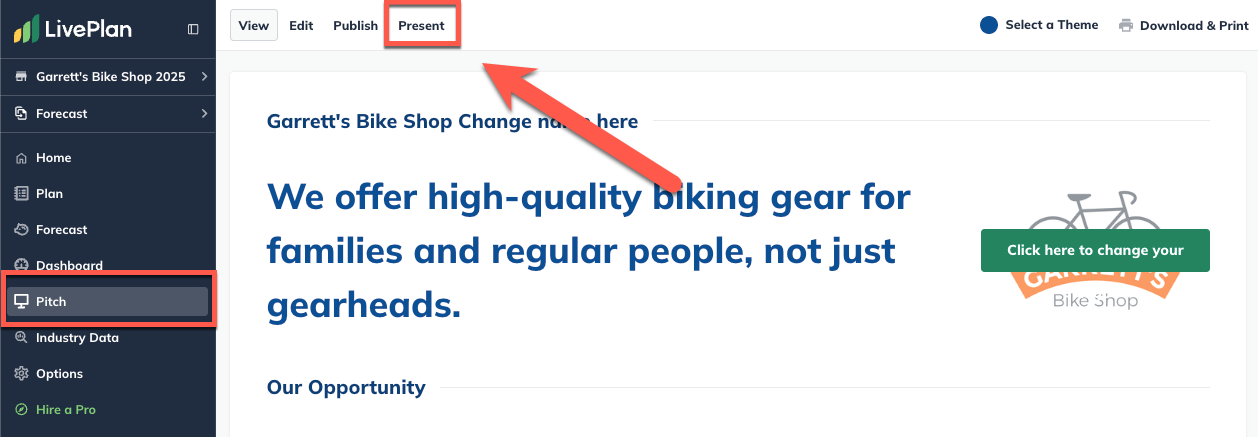Click the Plan document icon
This screenshot has width=1258, height=437.
21,194
